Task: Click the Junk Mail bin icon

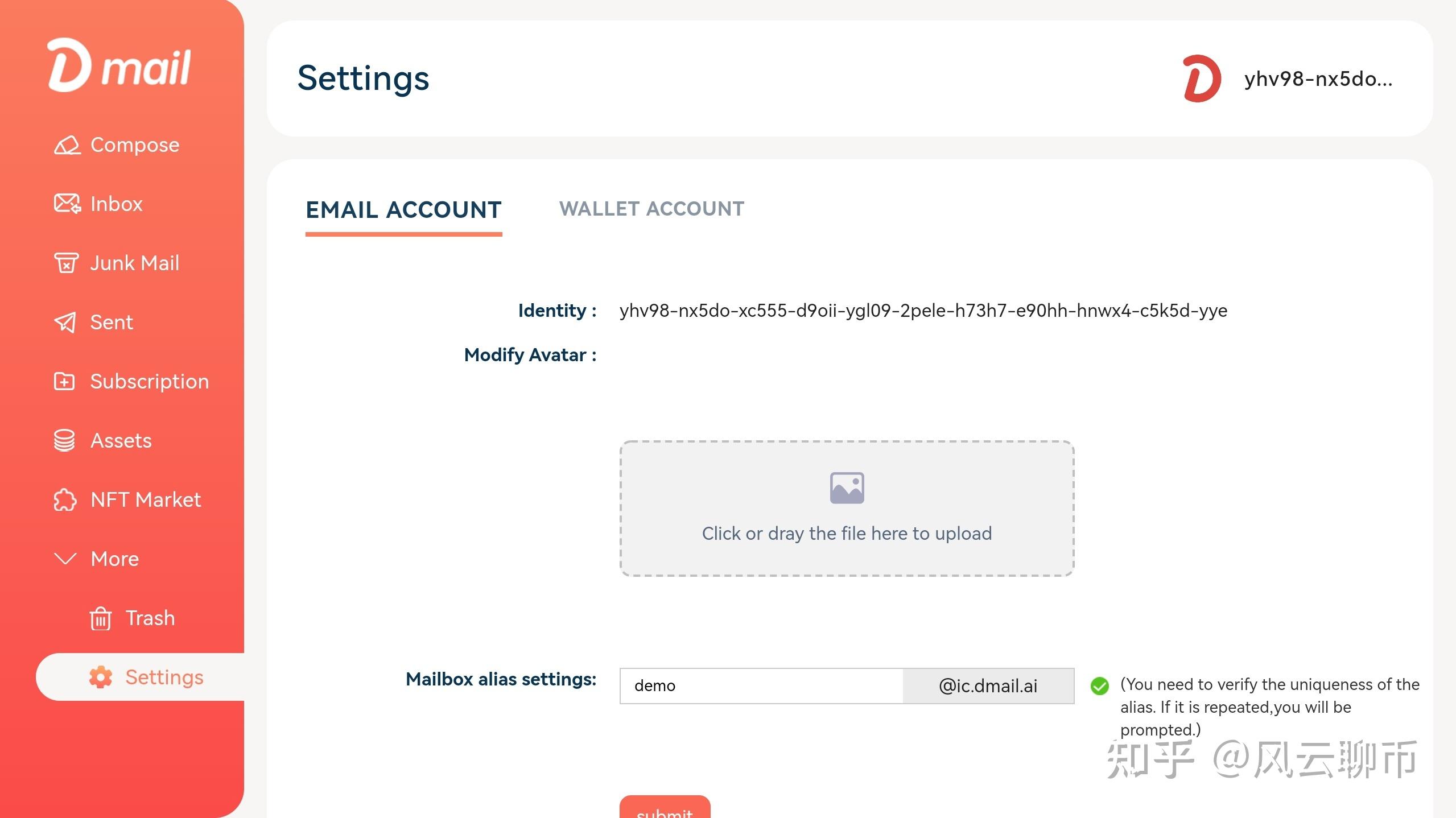Action: (x=66, y=263)
